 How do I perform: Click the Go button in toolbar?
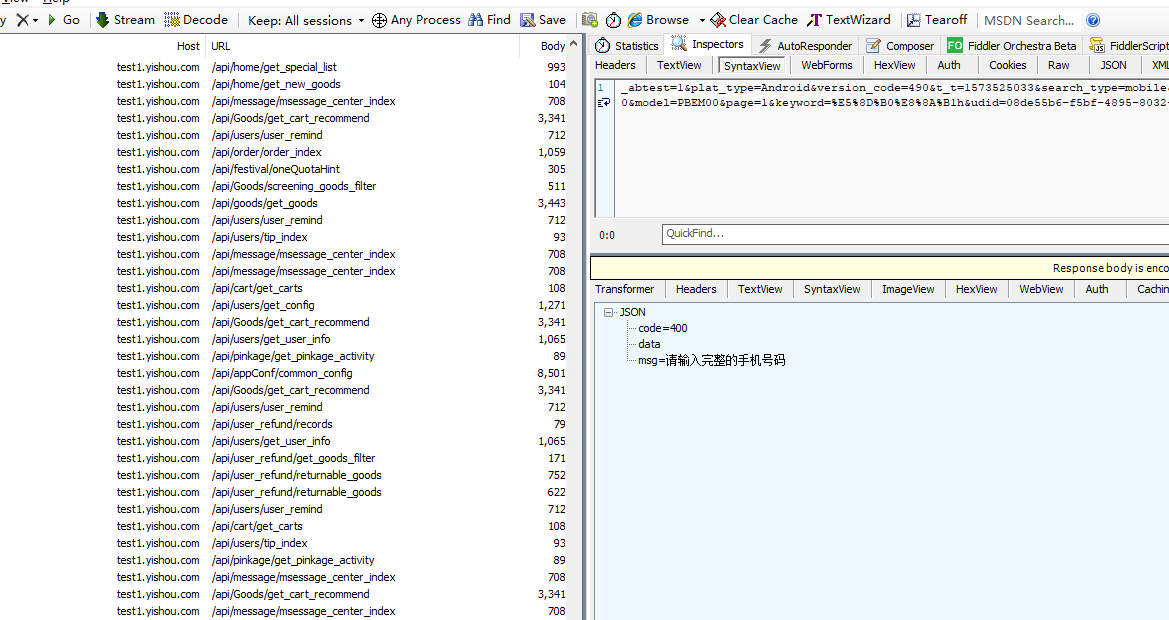pos(64,20)
